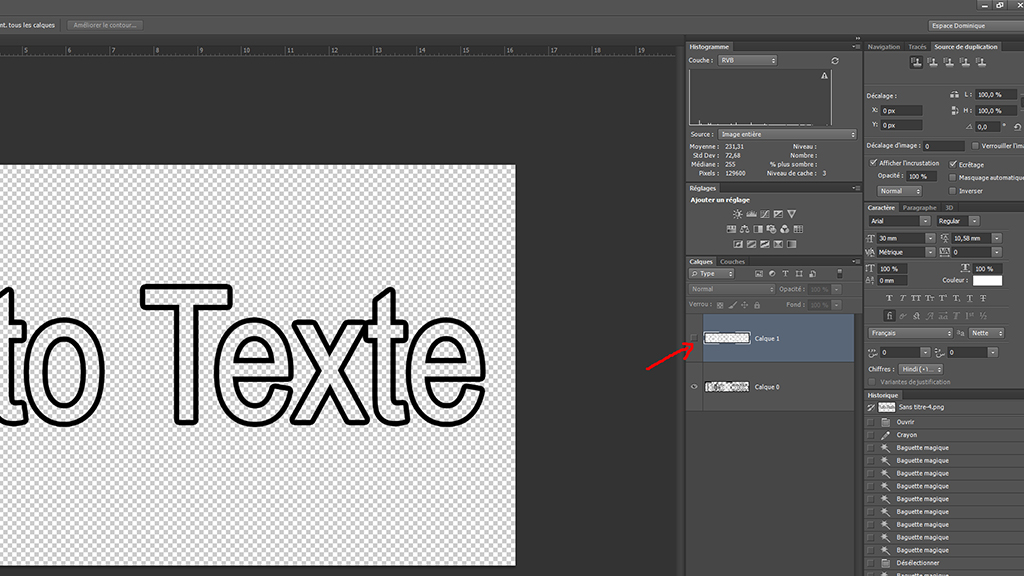Add a Posterize adjustment layer

[751, 244]
